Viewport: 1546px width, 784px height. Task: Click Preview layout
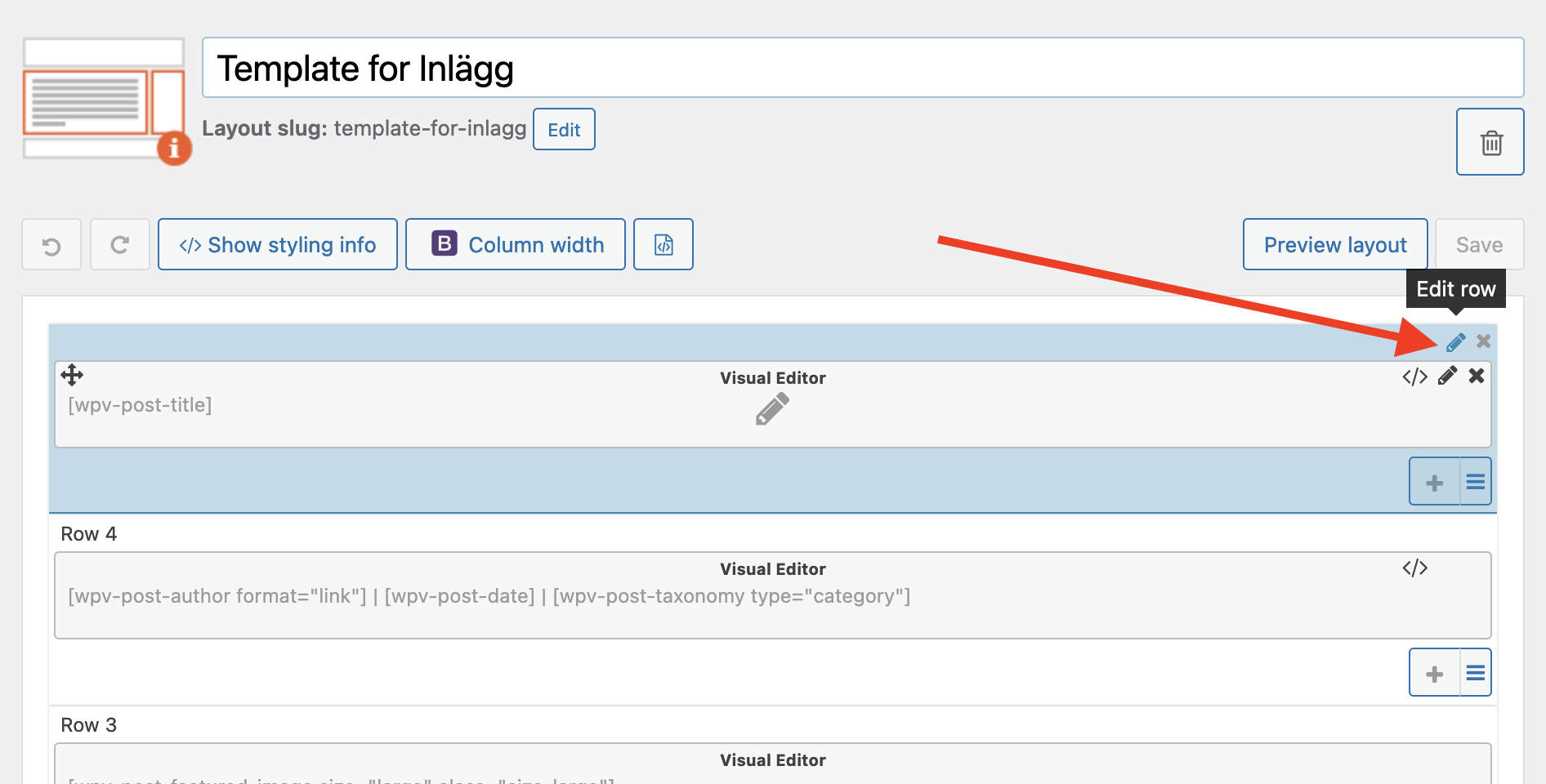point(1335,244)
